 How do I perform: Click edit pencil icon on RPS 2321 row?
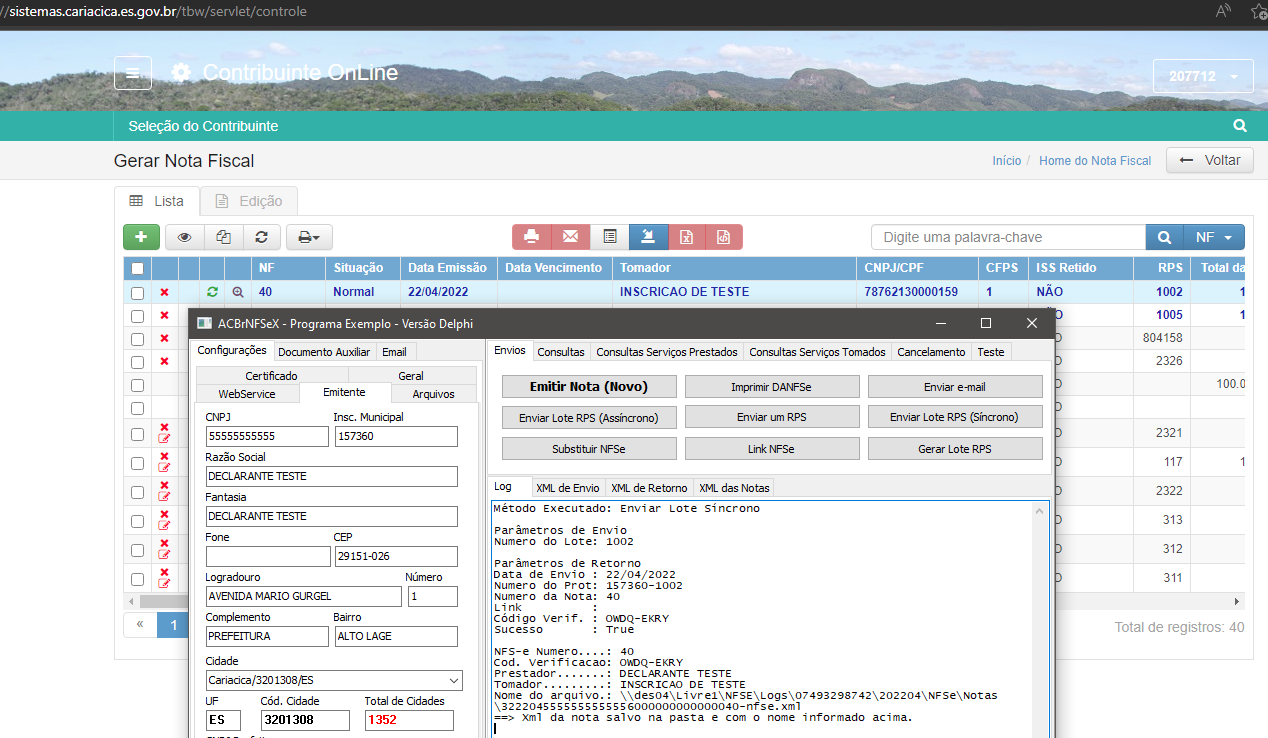[164, 439]
